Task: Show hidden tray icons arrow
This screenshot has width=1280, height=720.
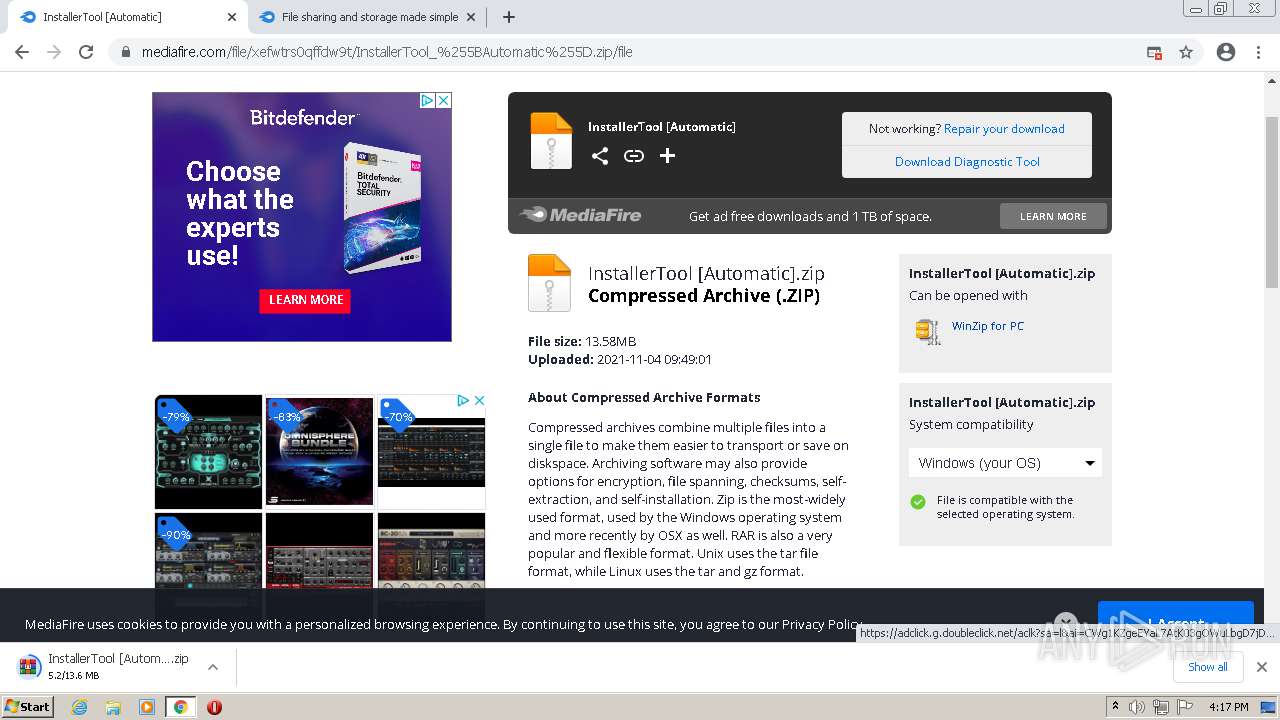Action: coord(1115,707)
